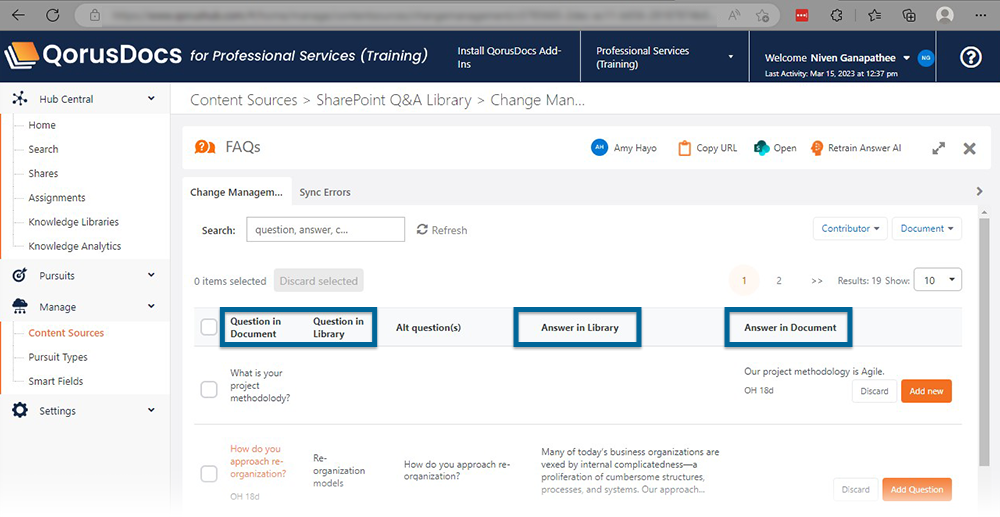This screenshot has width=1000, height=517.
Task: Open Professional Services (Training) hub dropdown
Action: coord(663,57)
